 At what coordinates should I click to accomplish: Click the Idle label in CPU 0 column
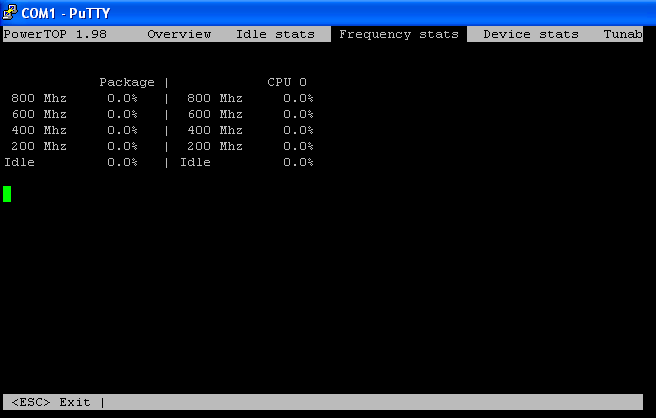coord(195,162)
